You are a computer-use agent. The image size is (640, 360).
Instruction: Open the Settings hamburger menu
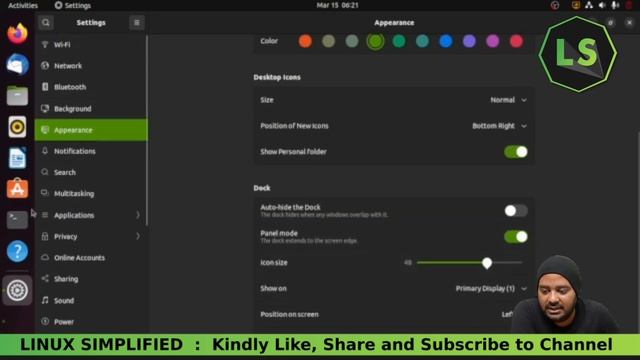pos(137,22)
